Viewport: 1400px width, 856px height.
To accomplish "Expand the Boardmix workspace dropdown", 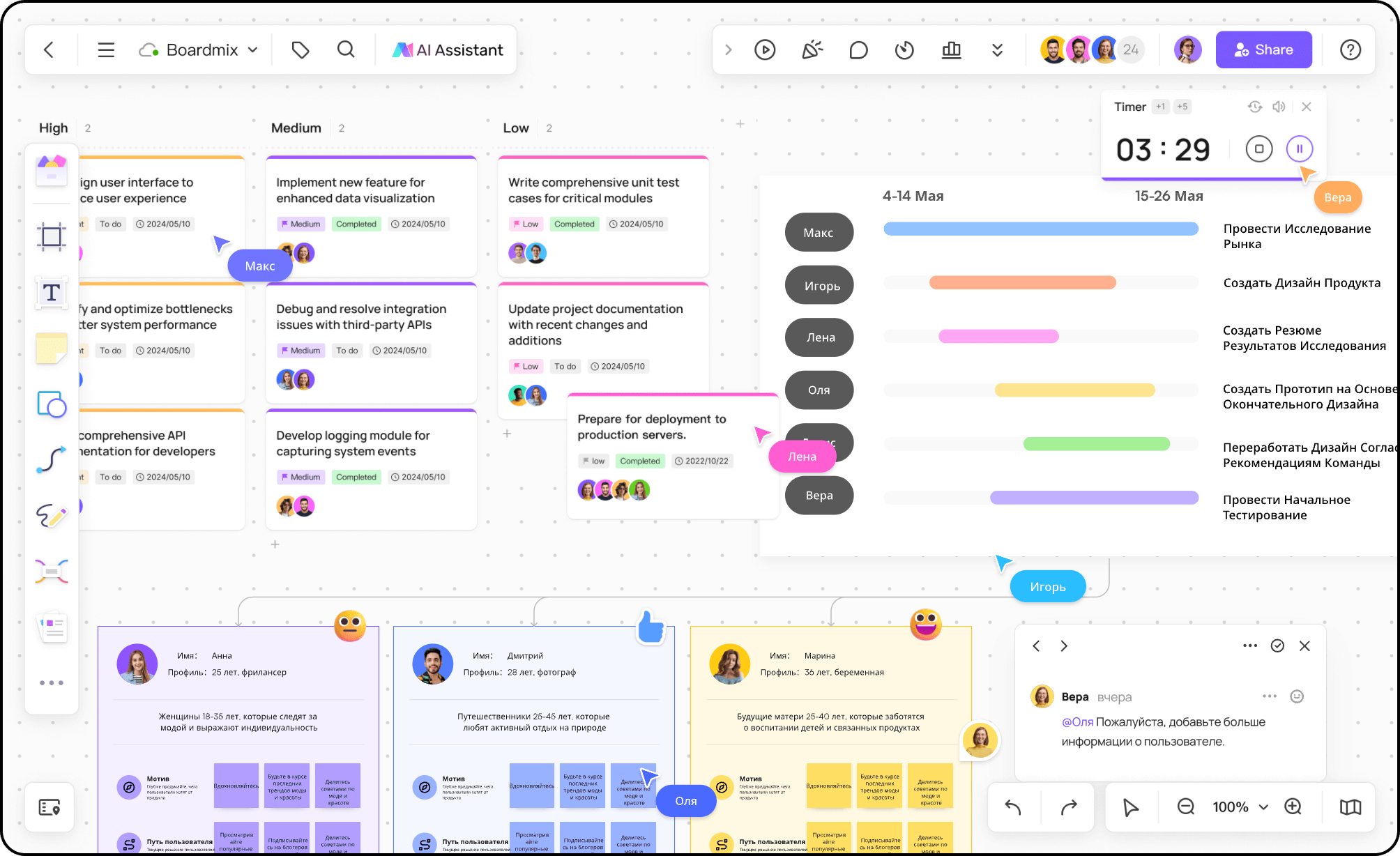I will [x=253, y=49].
